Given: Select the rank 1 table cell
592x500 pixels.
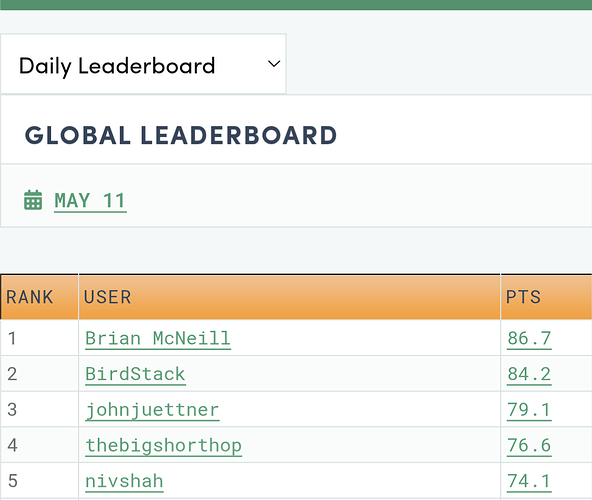Looking at the screenshot, I should 40,338.
